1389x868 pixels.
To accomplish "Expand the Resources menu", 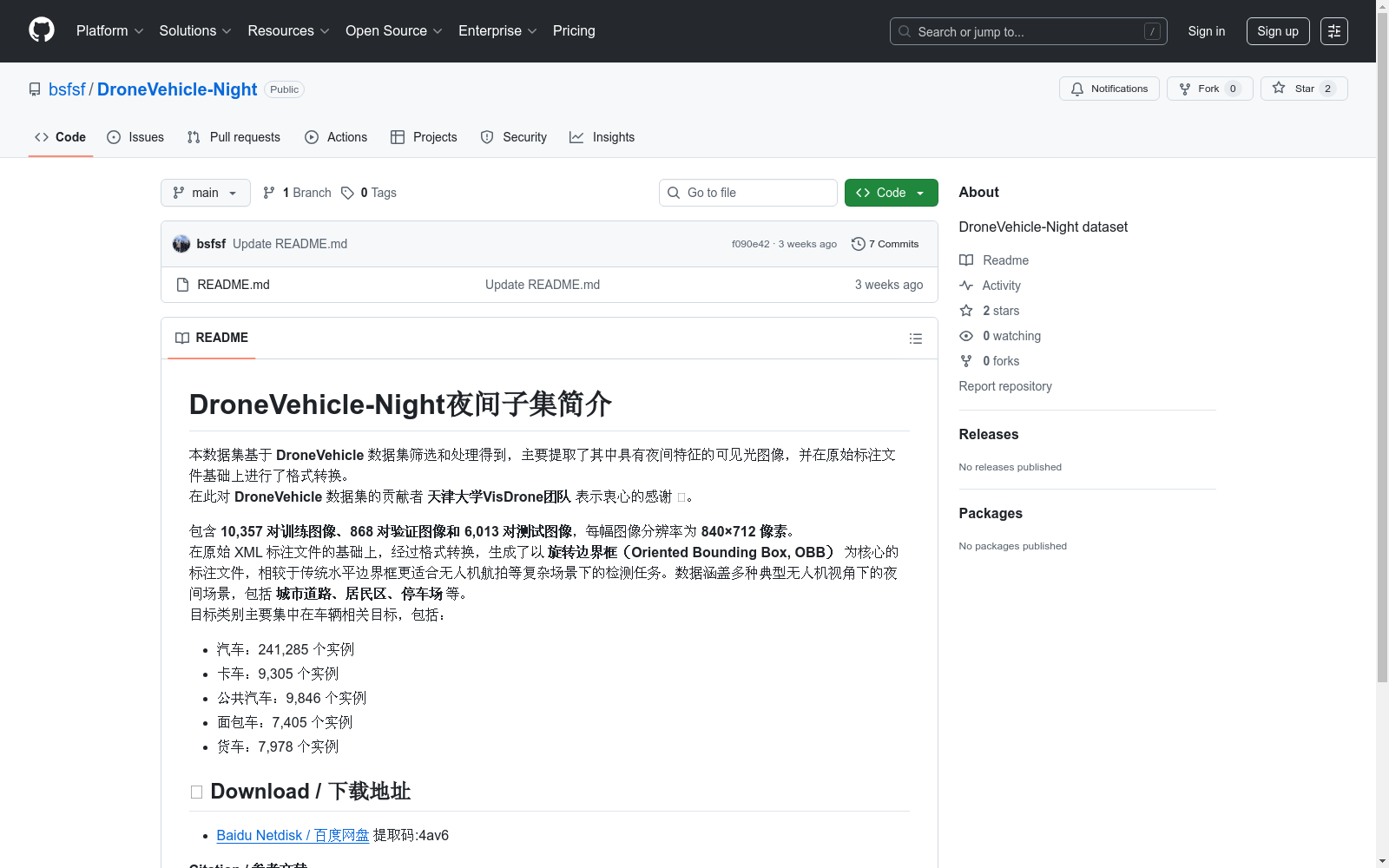I will point(288,31).
